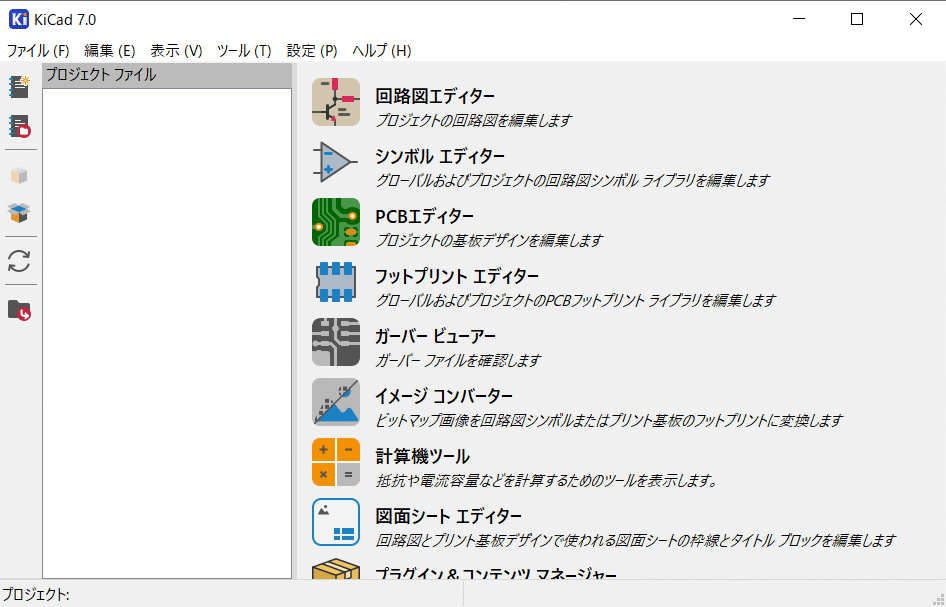Click the unarchive project open-box icon
The image size is (946, 607).
click(x=19, y=213)
